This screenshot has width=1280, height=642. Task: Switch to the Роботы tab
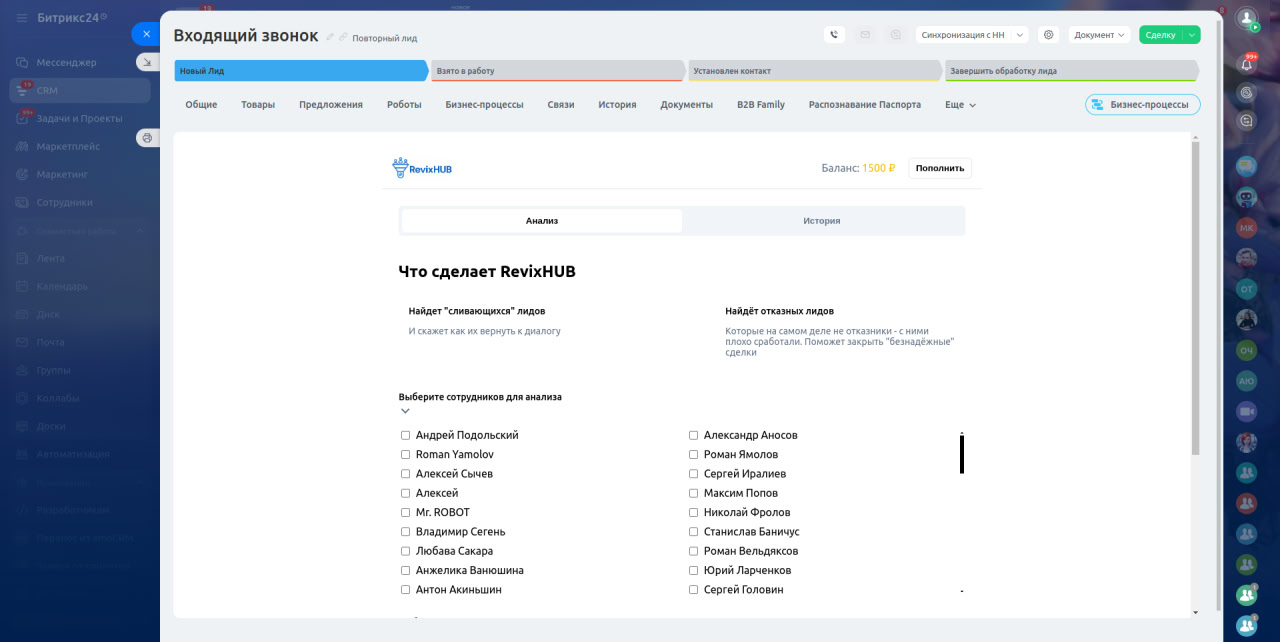(404, 104)
